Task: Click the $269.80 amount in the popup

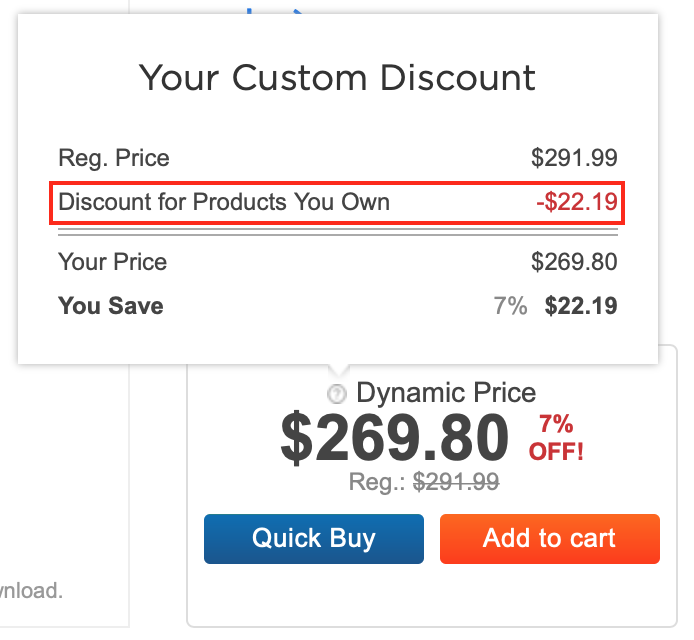Action: tap(574, 262)
